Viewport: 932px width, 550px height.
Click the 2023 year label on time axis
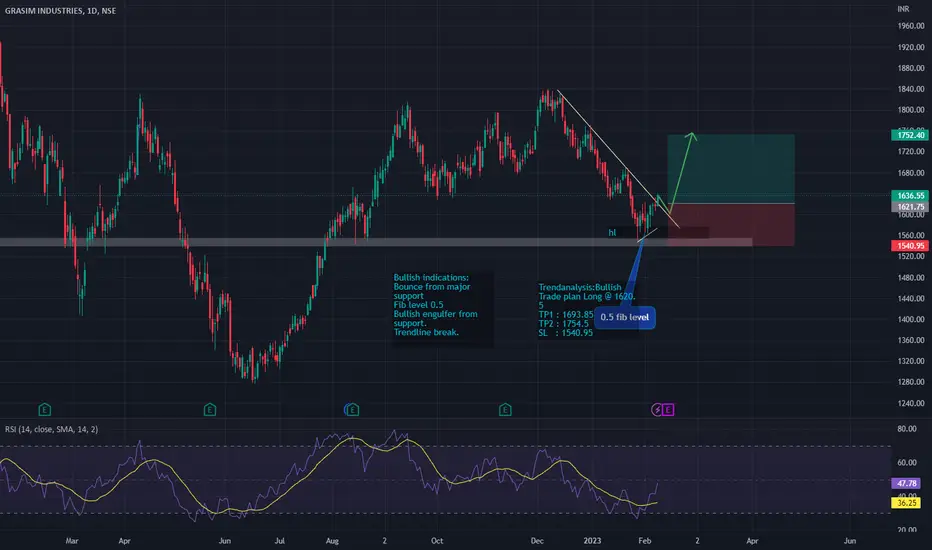592,540
